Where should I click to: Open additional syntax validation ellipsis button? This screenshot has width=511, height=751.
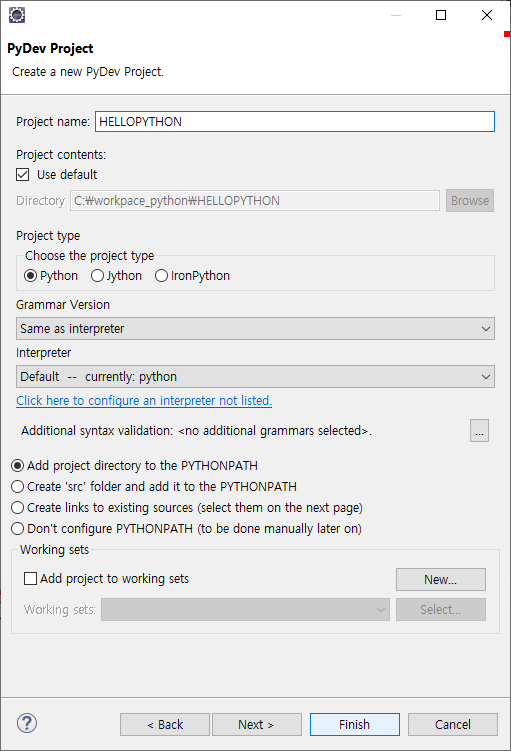(479, 431)
